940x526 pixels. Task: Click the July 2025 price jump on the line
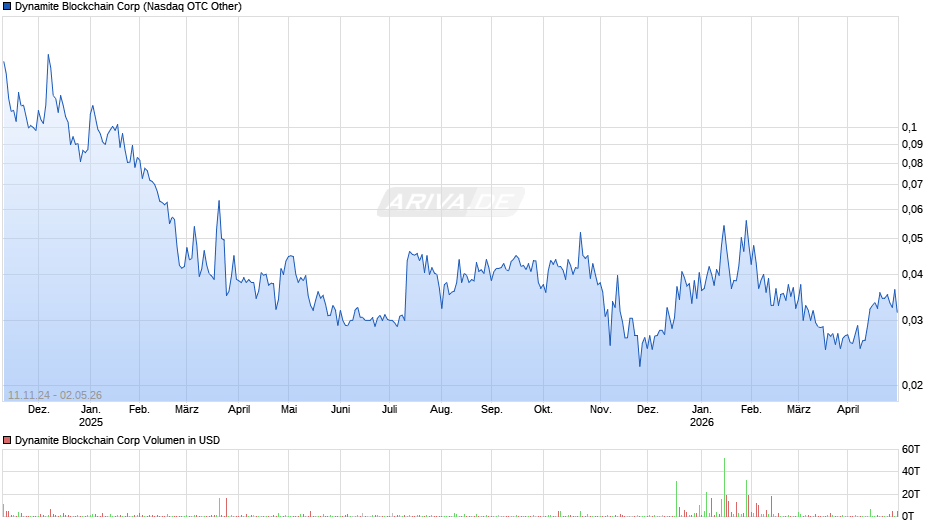click(406, 285)
